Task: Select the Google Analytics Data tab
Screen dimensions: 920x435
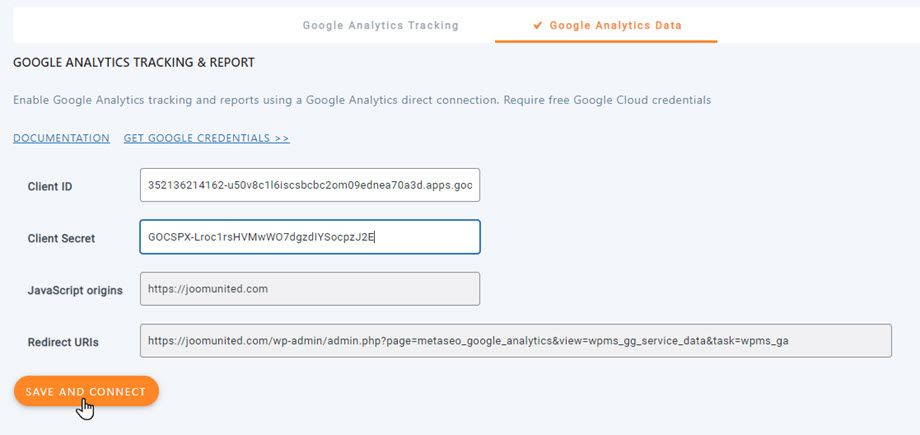Action: point(614,26)
